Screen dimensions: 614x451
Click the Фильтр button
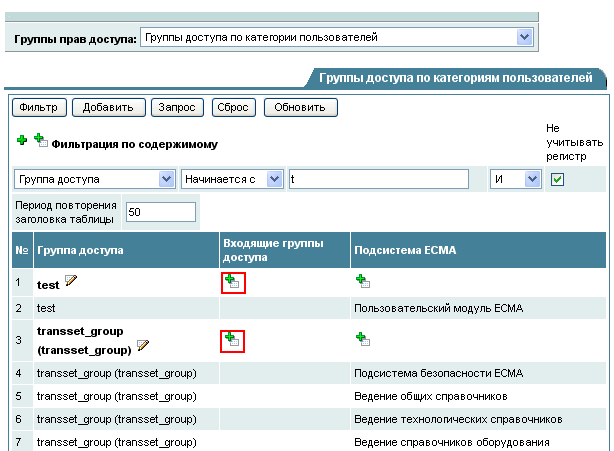tap(39, 107)
